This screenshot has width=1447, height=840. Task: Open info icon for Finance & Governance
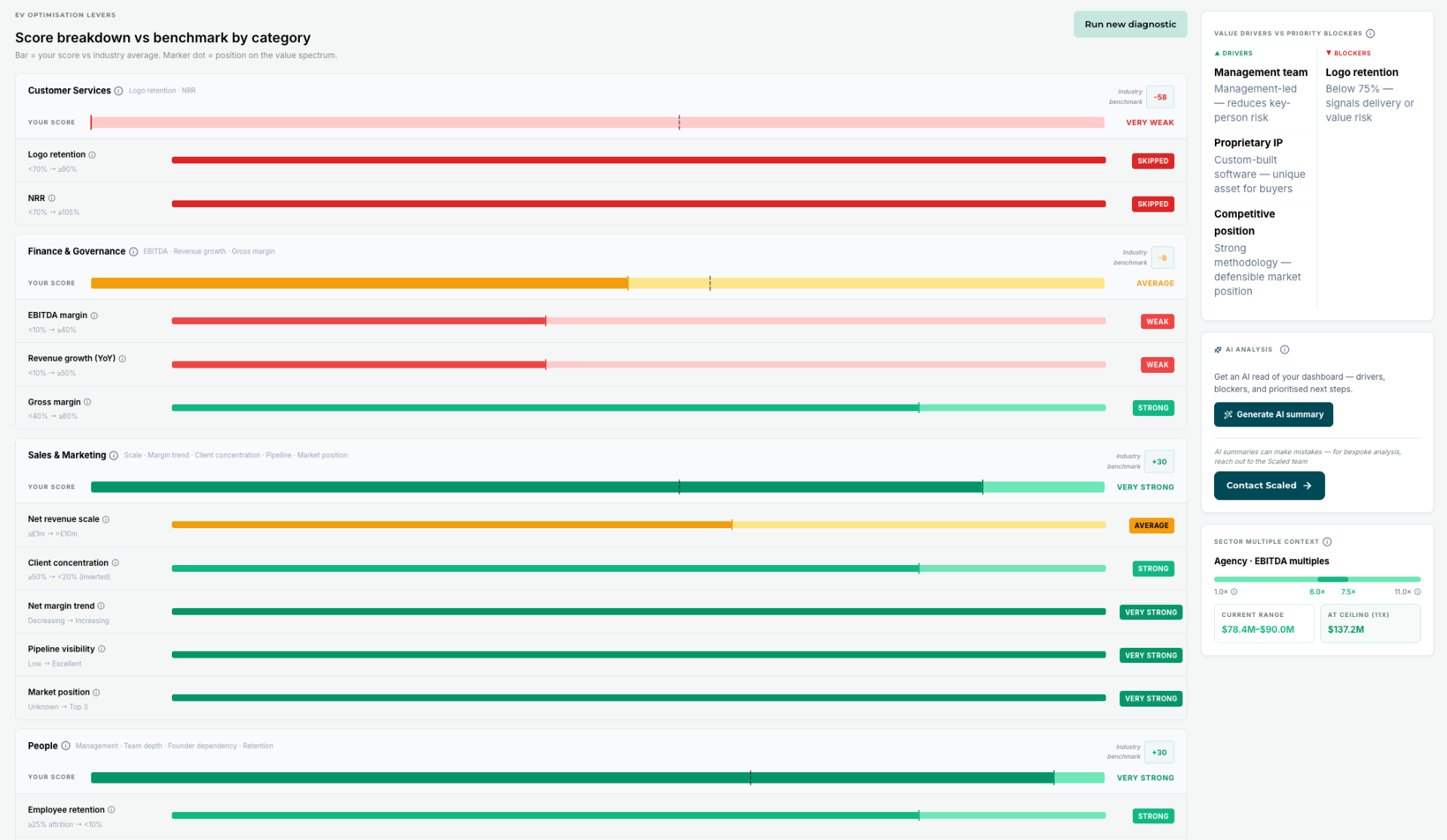(133, 252)
